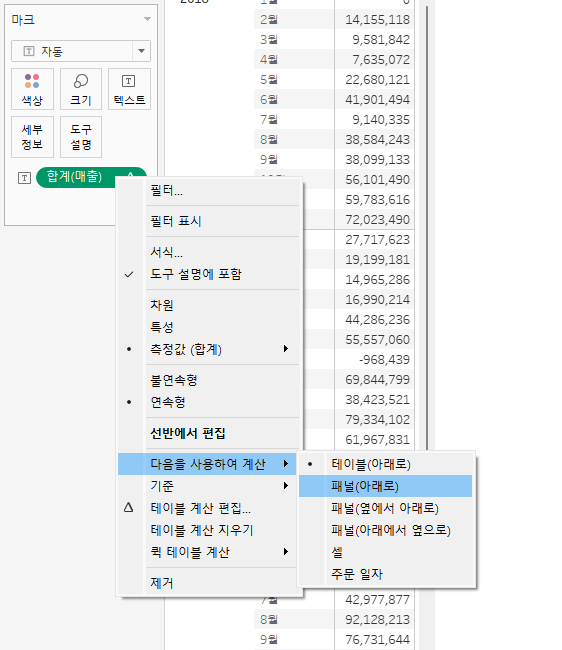Viewport: 562px width, 650px height.
Task: Select 테이블(아래로) compute option
Action: point(386,464)
